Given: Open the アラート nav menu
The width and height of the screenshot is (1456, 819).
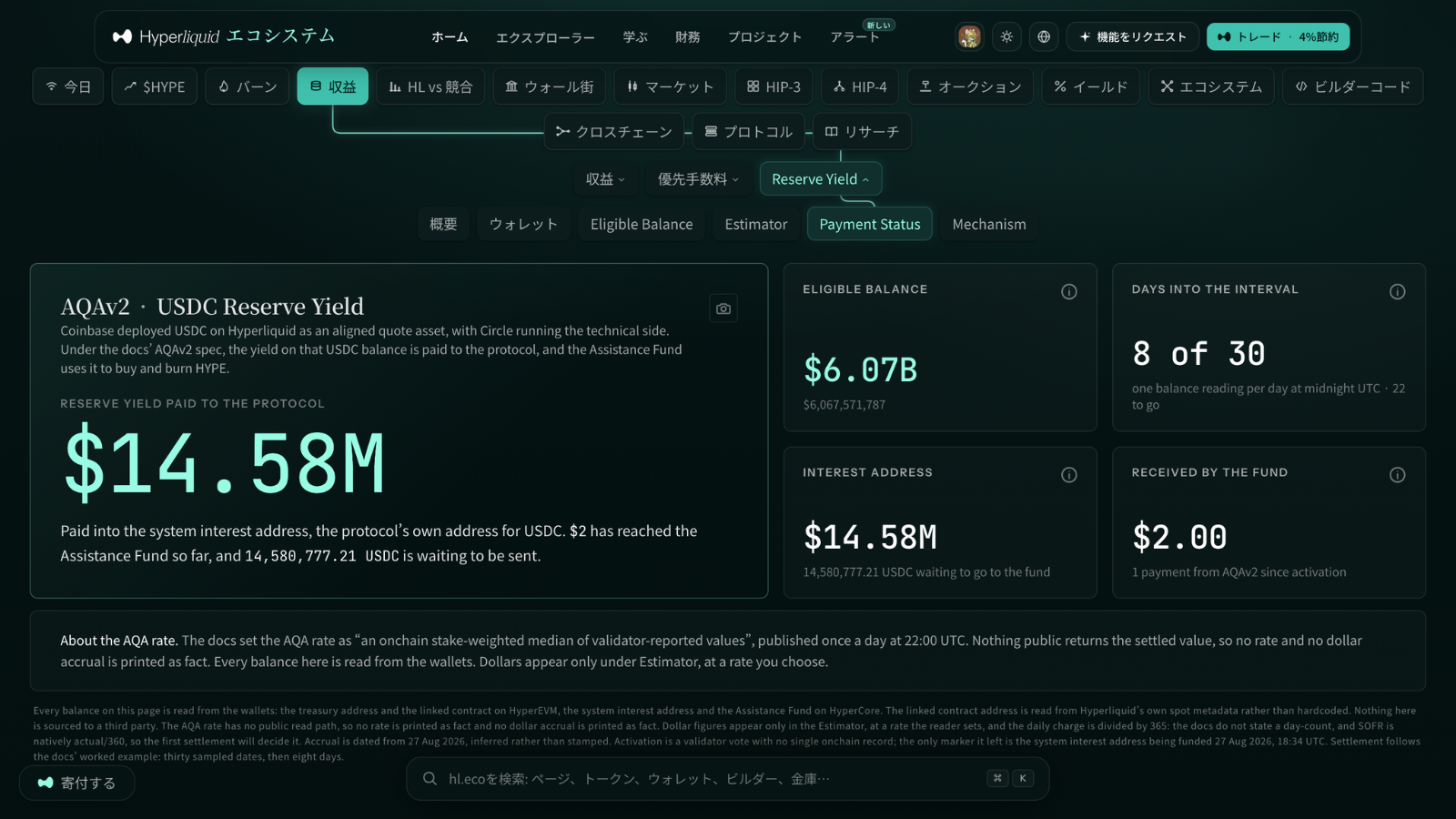Looking at the screenshot, I should tap(855, 37).
